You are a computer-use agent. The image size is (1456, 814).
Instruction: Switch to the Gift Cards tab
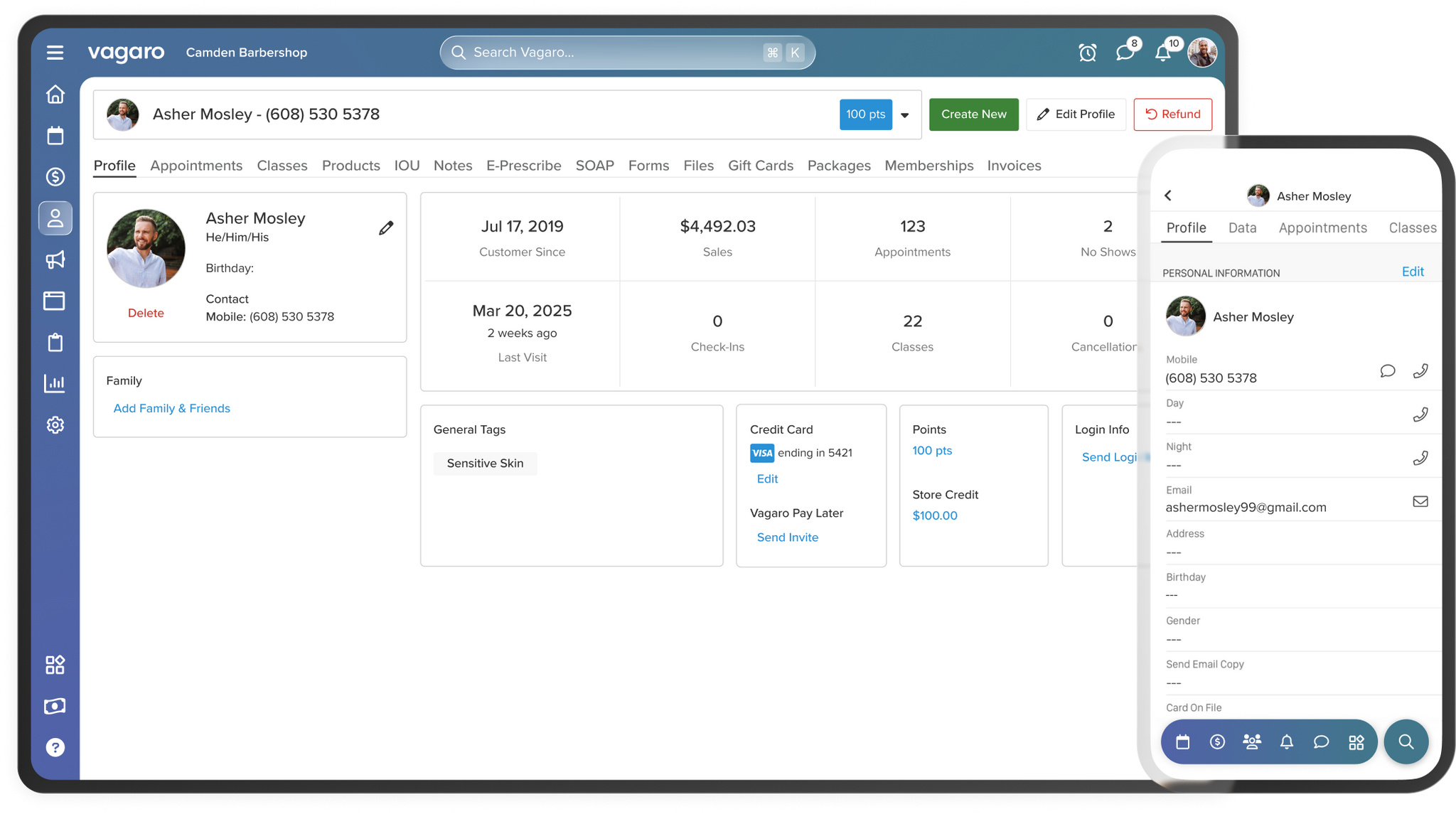[x=761, y=166]
